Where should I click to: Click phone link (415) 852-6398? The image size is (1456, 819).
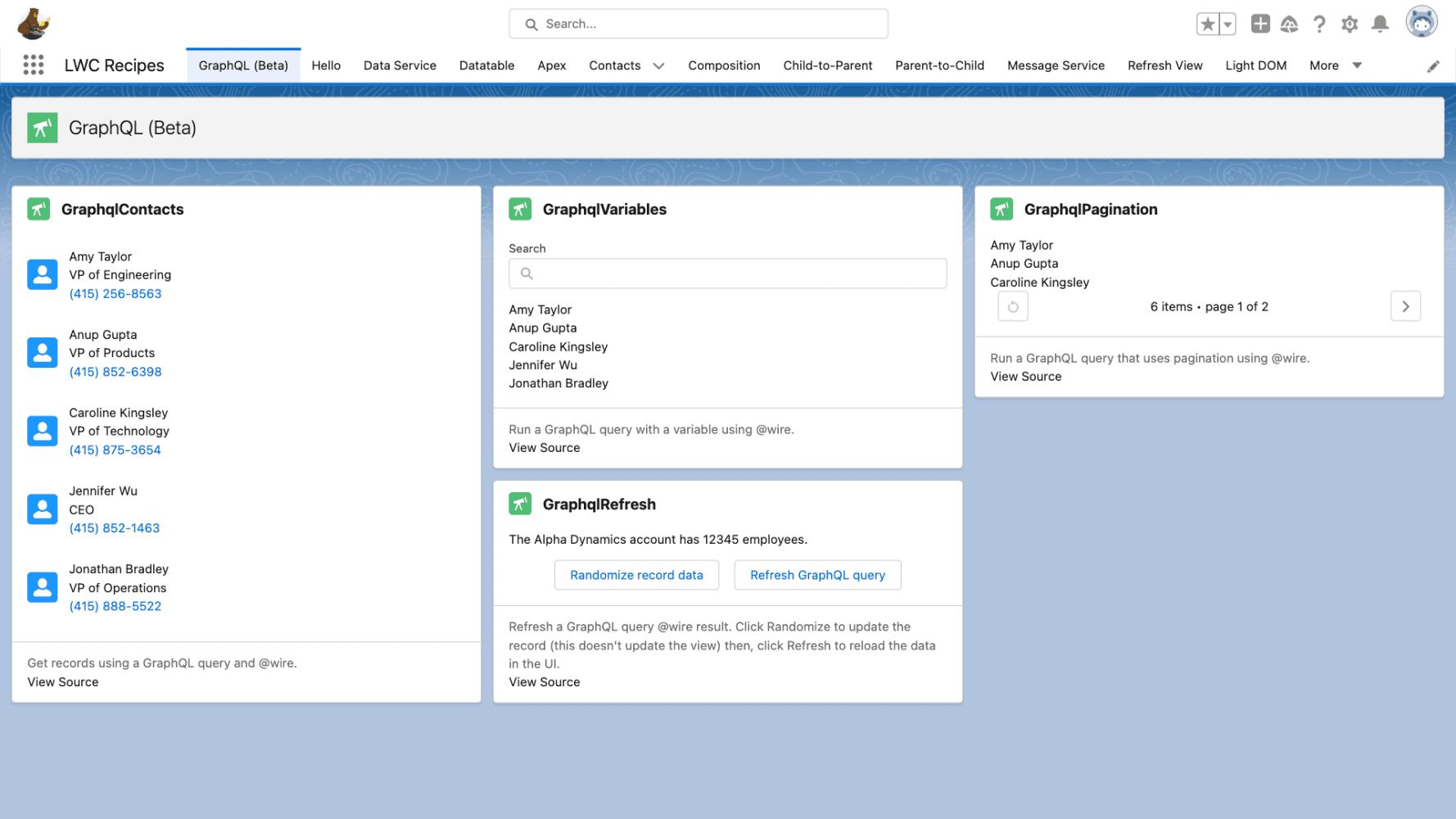coord(115,372)
